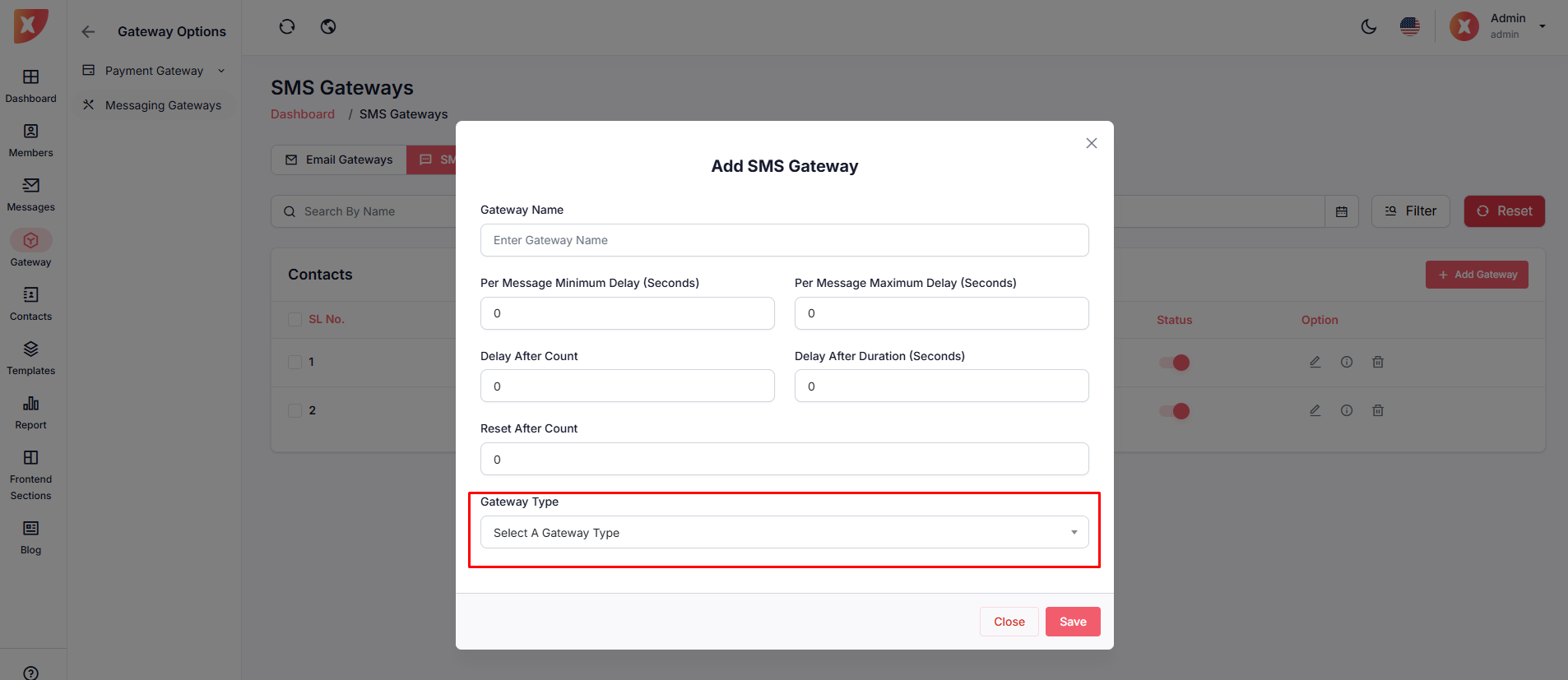Open the US flag language selector
Image resolution: width=1568 pixels, height=680 pixels.
pos(1410,27)
